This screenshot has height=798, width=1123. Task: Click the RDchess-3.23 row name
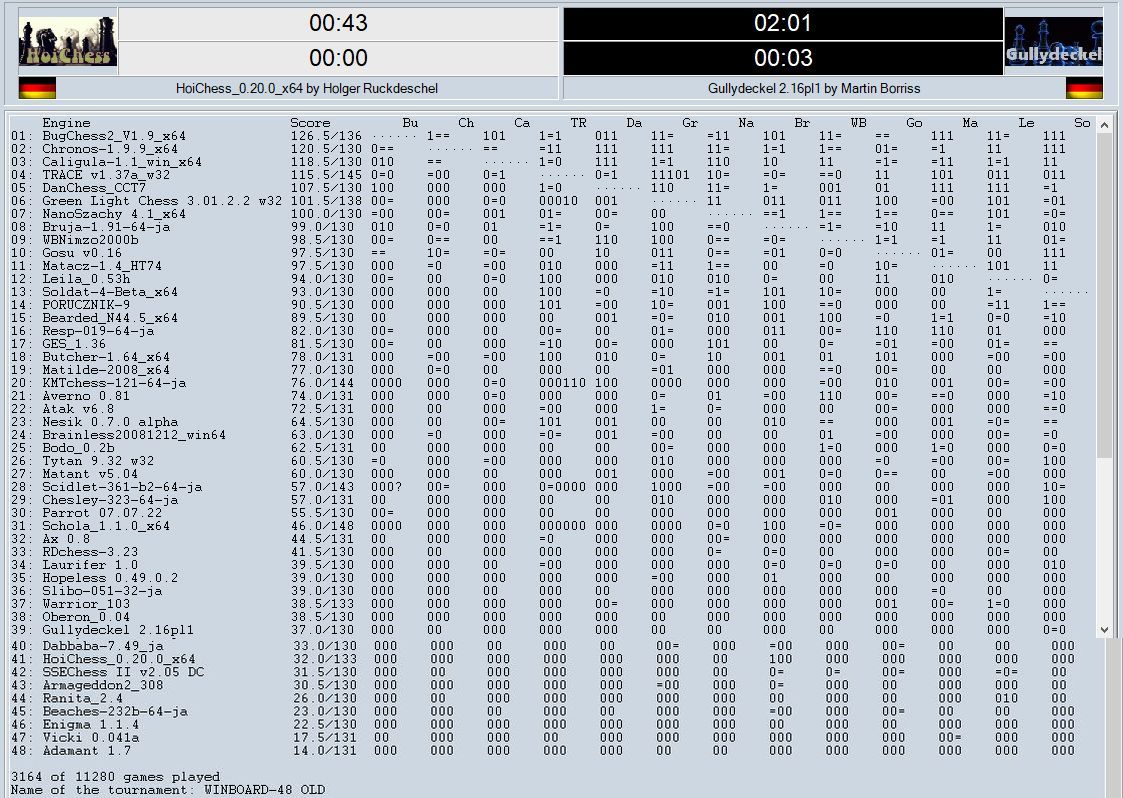[x=90, y=552]
